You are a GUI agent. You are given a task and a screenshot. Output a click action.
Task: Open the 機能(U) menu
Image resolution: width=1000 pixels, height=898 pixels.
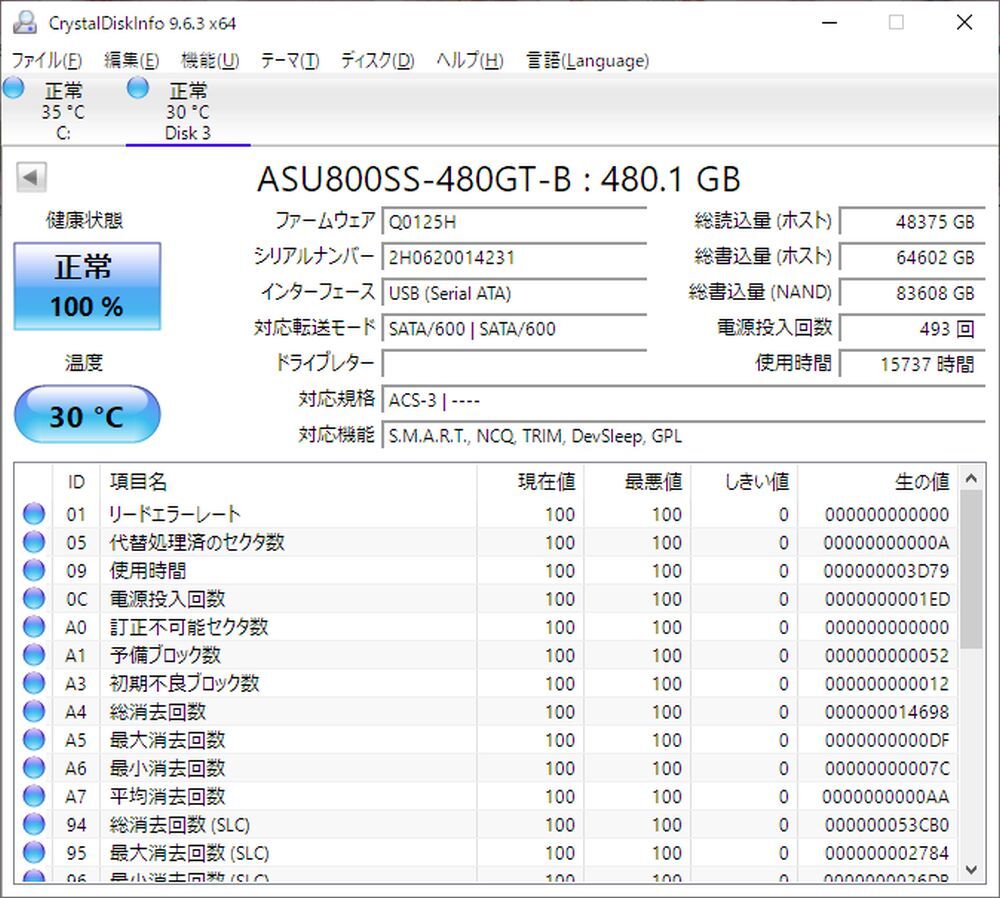(x=210, y=61)
